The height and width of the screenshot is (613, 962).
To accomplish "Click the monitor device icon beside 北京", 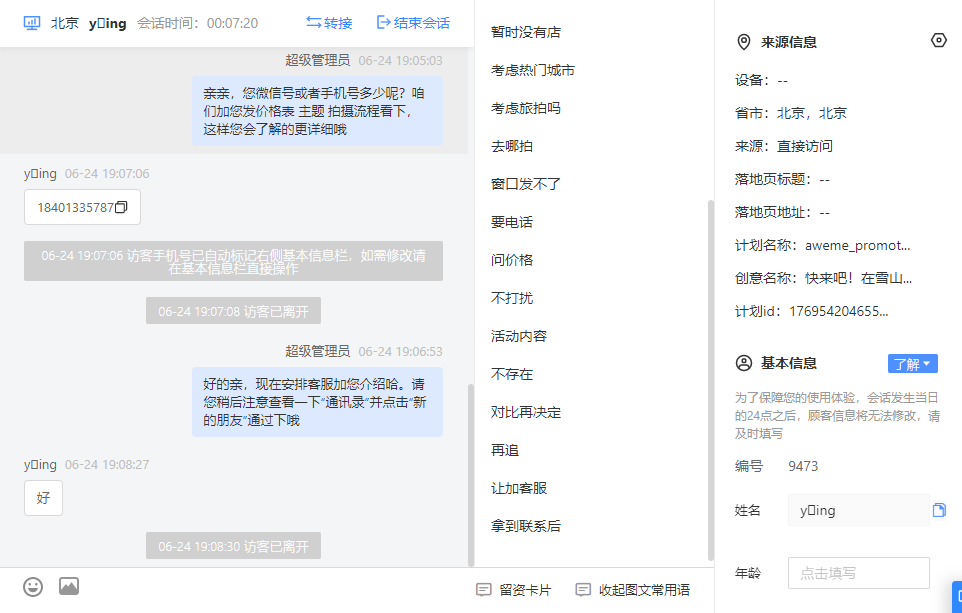I will pos(31,23).
